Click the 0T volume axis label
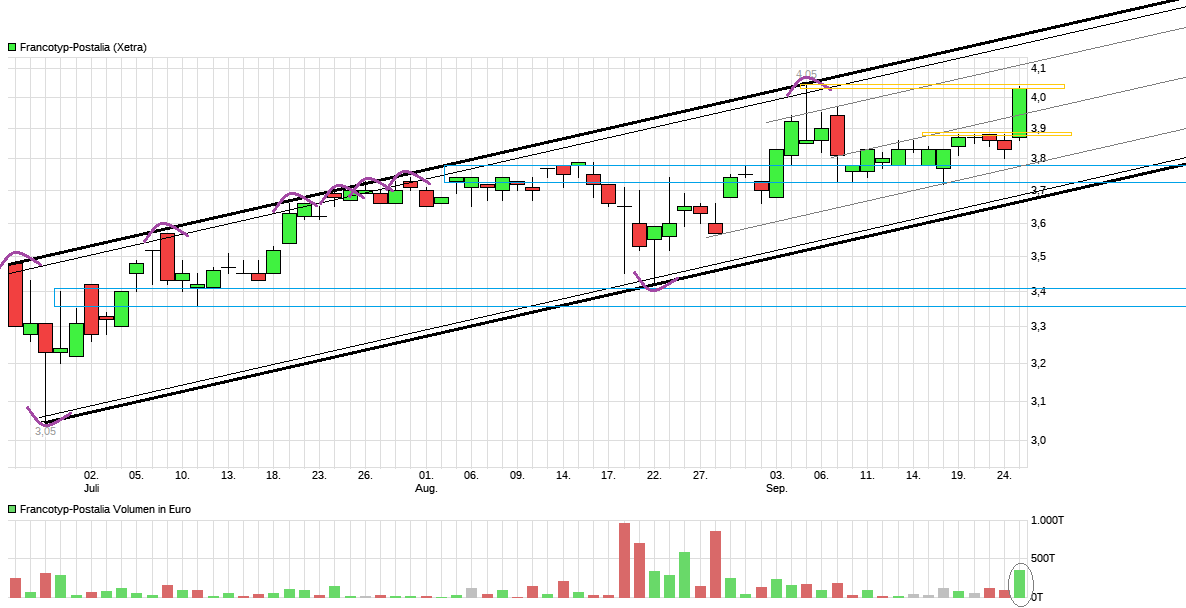The width and height of the screenshot is (1186, 608). (1038, 597)
